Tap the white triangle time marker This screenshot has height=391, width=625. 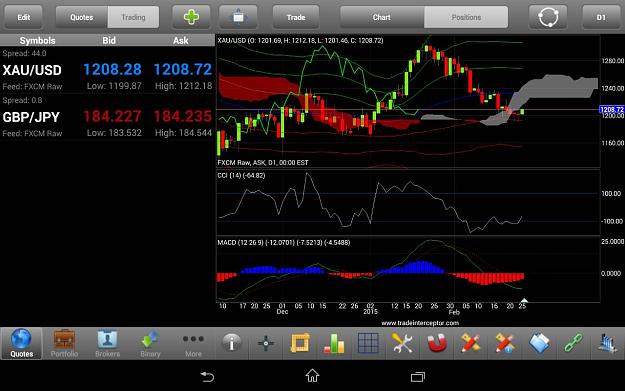[x=524, y=300]
